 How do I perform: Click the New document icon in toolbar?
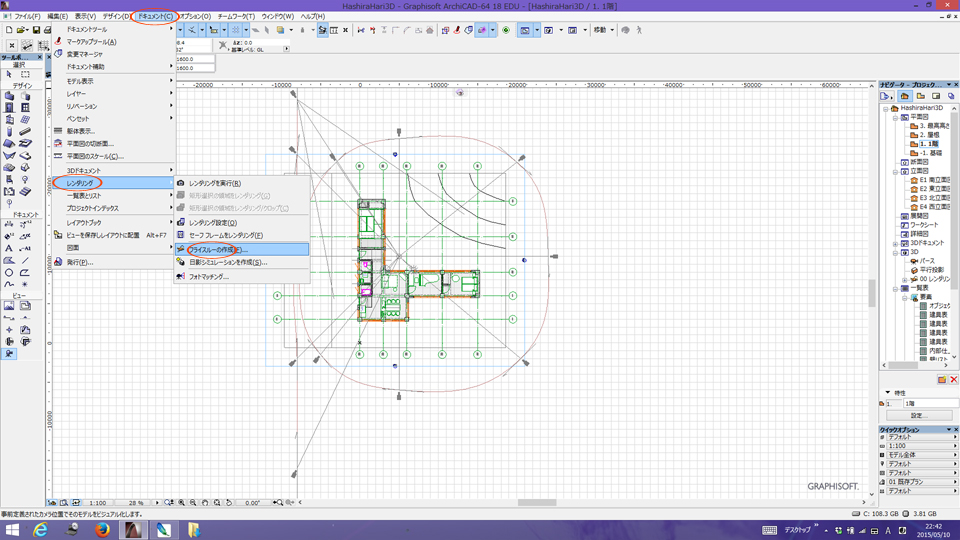9,30
